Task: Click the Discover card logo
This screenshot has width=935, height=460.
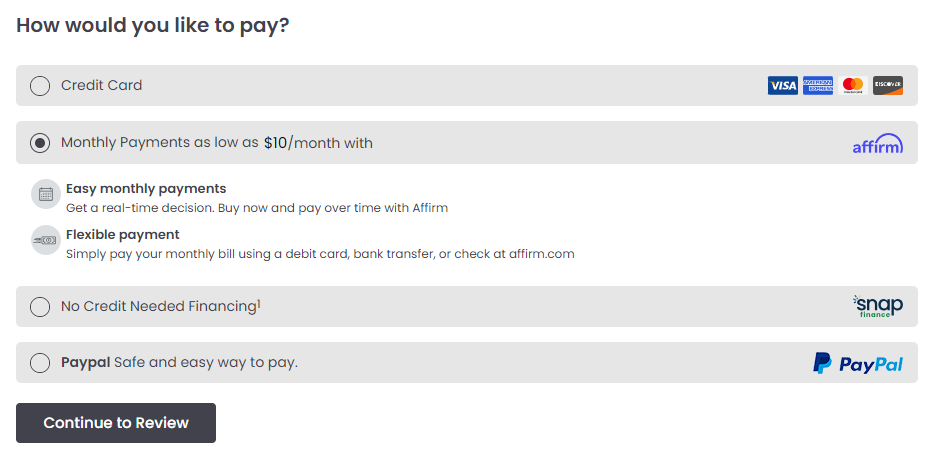Action: pyautogui.click(x=888, y=85)
